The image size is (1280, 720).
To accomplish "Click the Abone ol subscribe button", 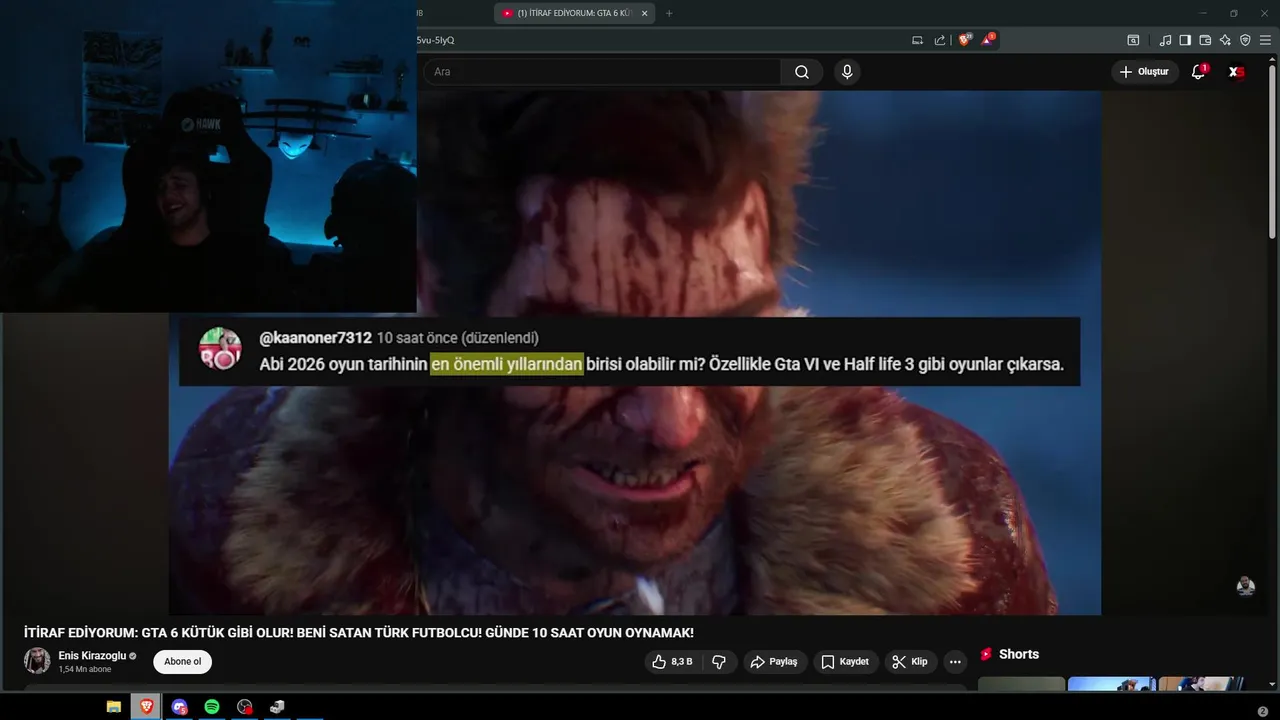I will pyautogui.click(x=182, y=662).
